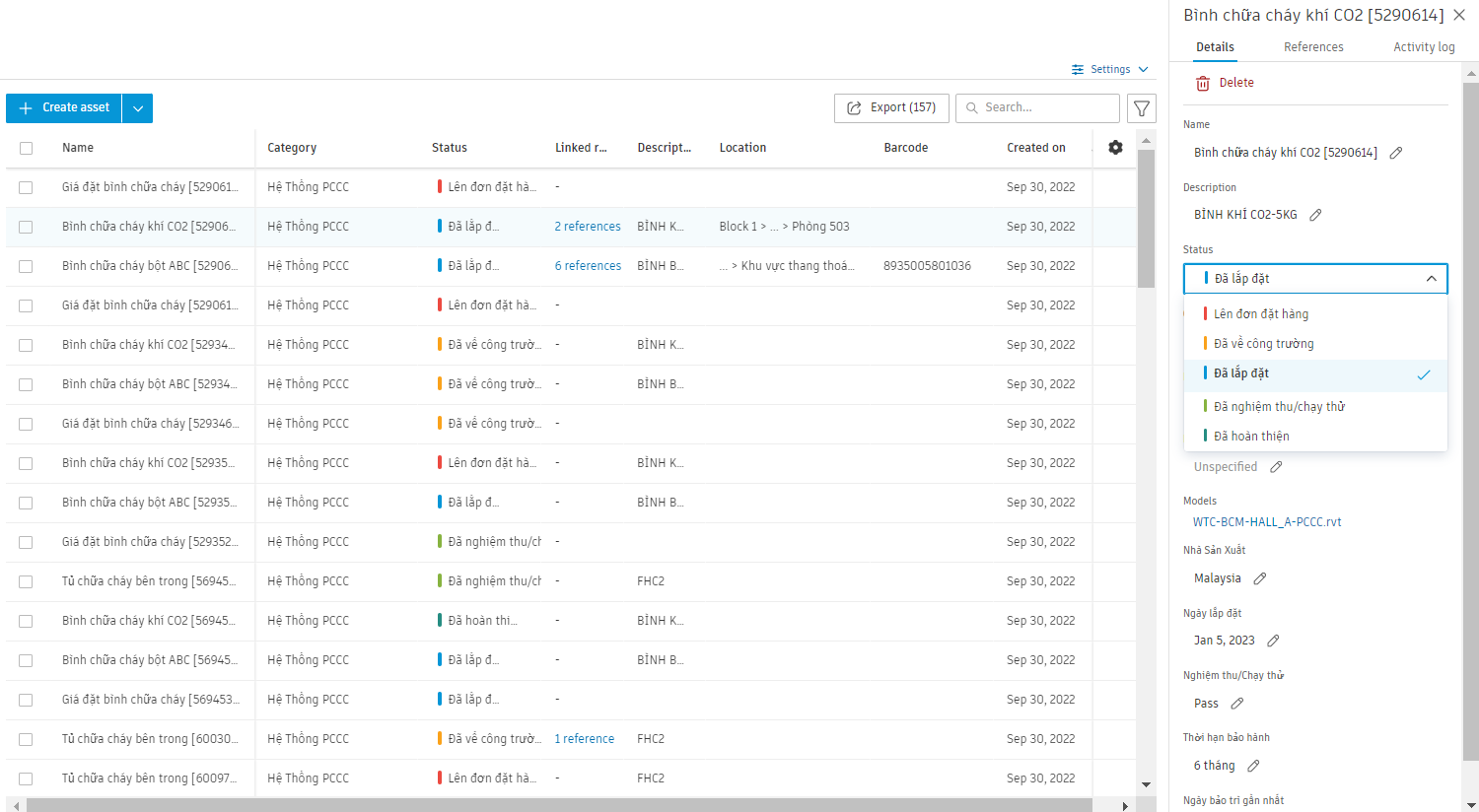Open the 6 references link
The image size is (1479, 812).
588,266
